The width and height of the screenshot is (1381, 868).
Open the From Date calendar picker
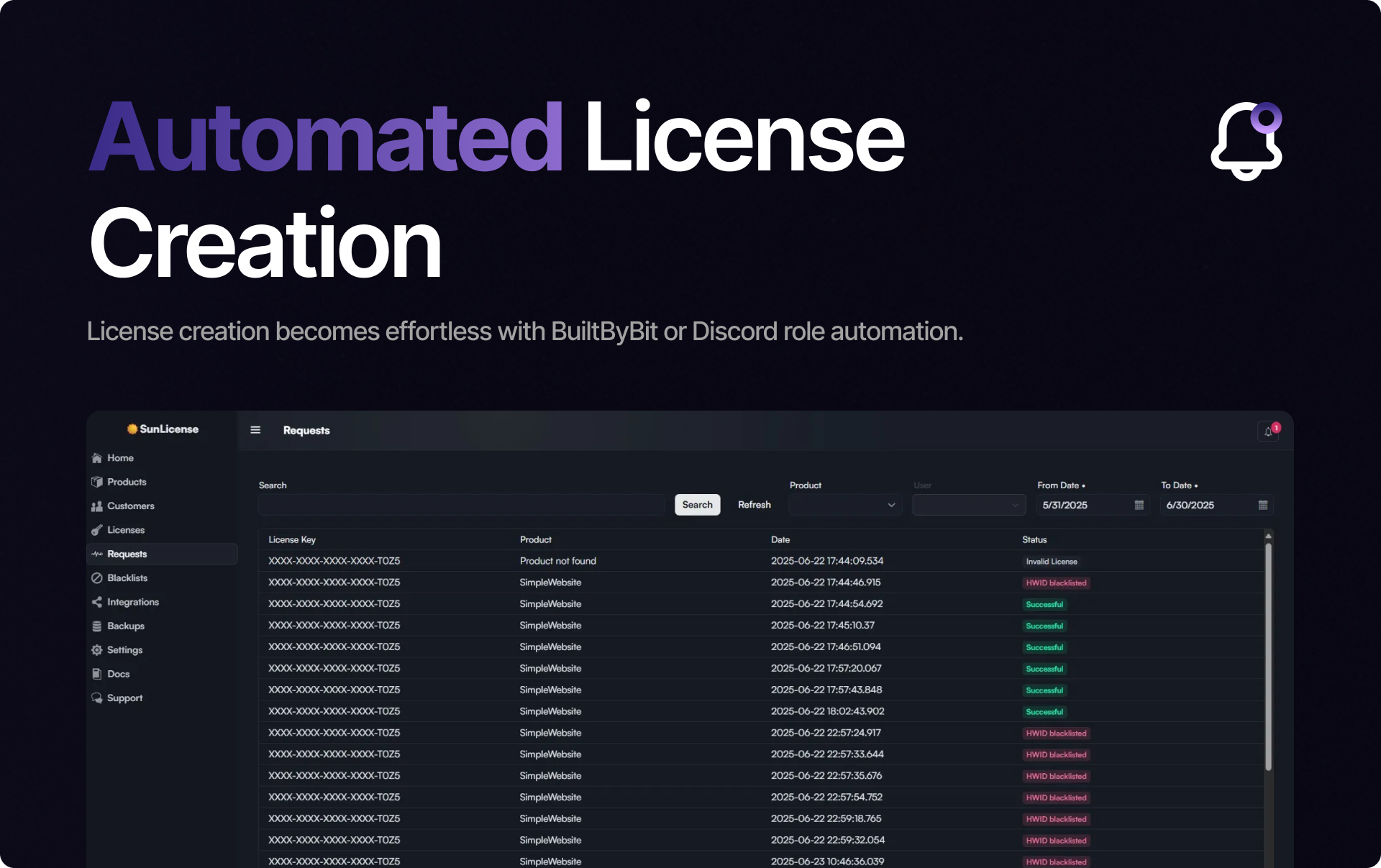click(x=1139, y=505)
